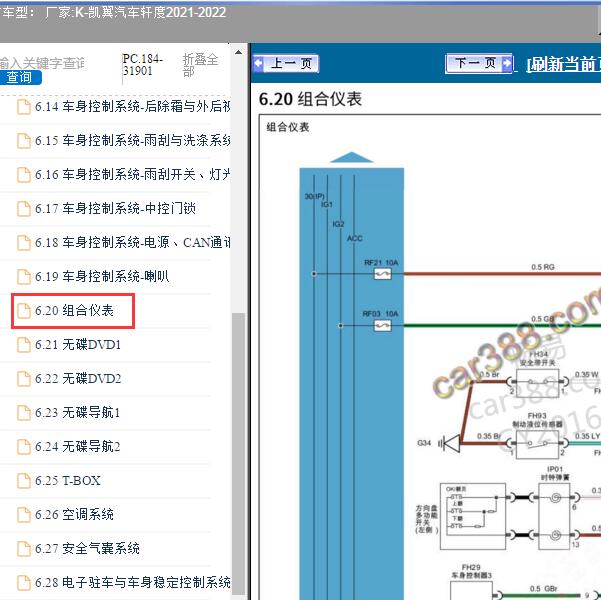Open 6.27 安全气囊系统 entry

click(x=87, y=549)
